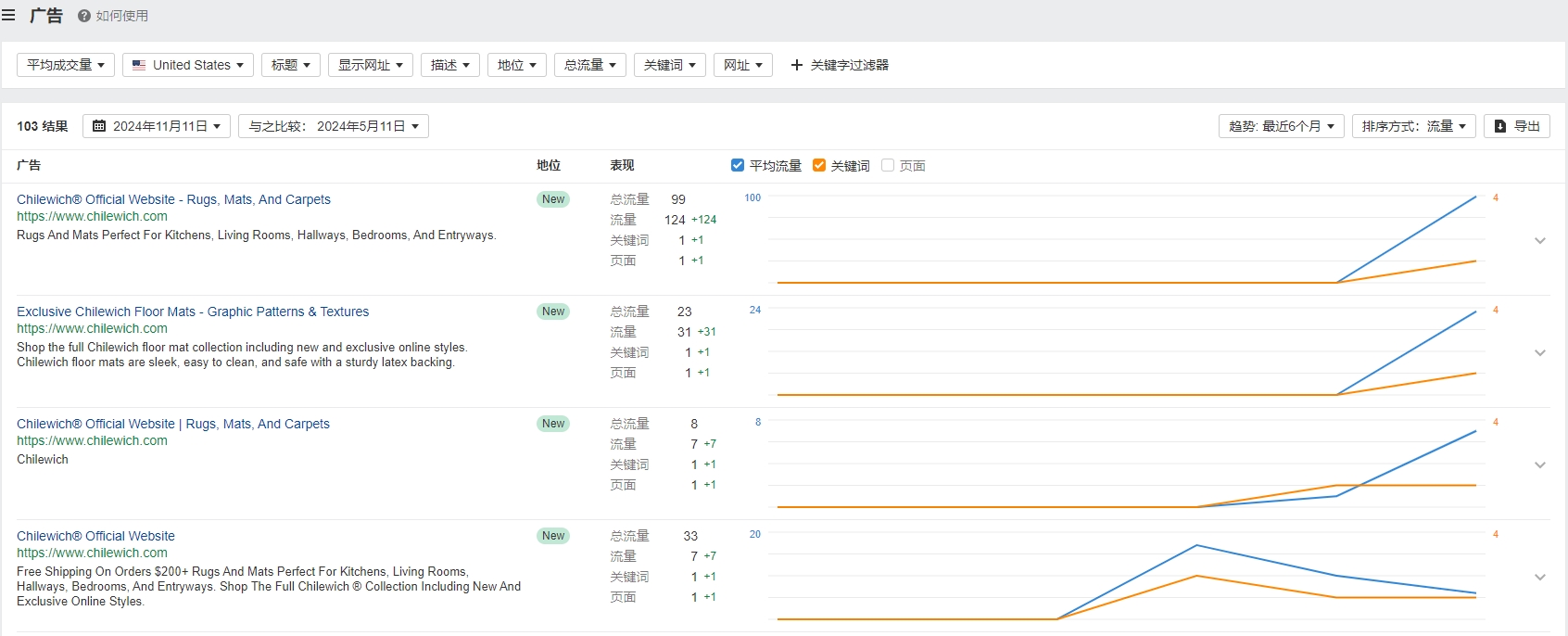Open Chilewich Official Website - Rugs, Mats, And Carpets link

coord(173,199)
